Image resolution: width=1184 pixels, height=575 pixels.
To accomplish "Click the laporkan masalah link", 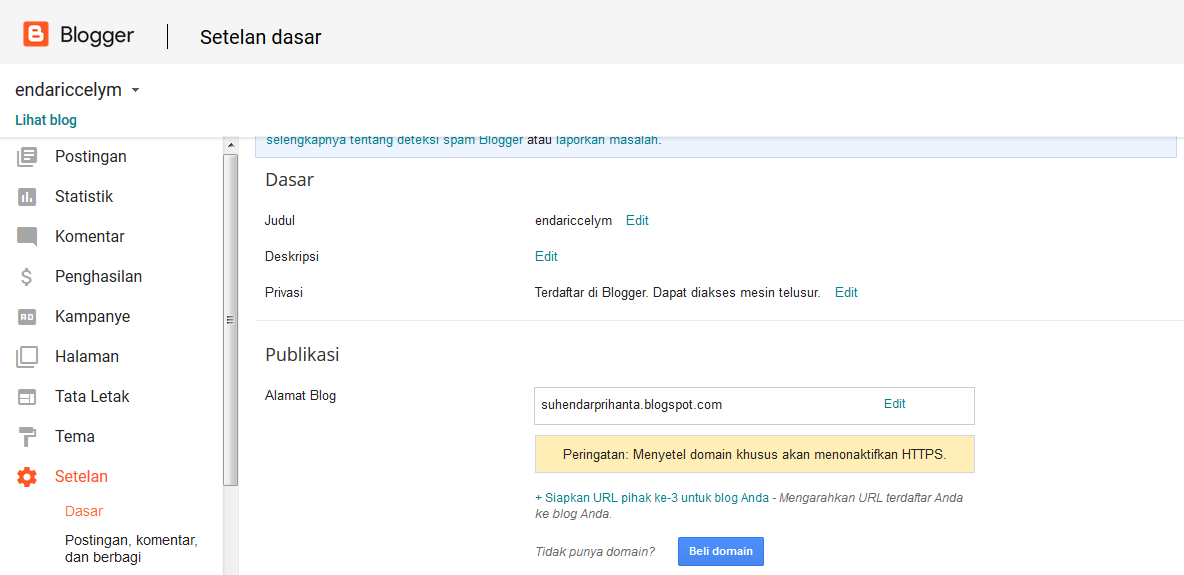I will [607, 140].
